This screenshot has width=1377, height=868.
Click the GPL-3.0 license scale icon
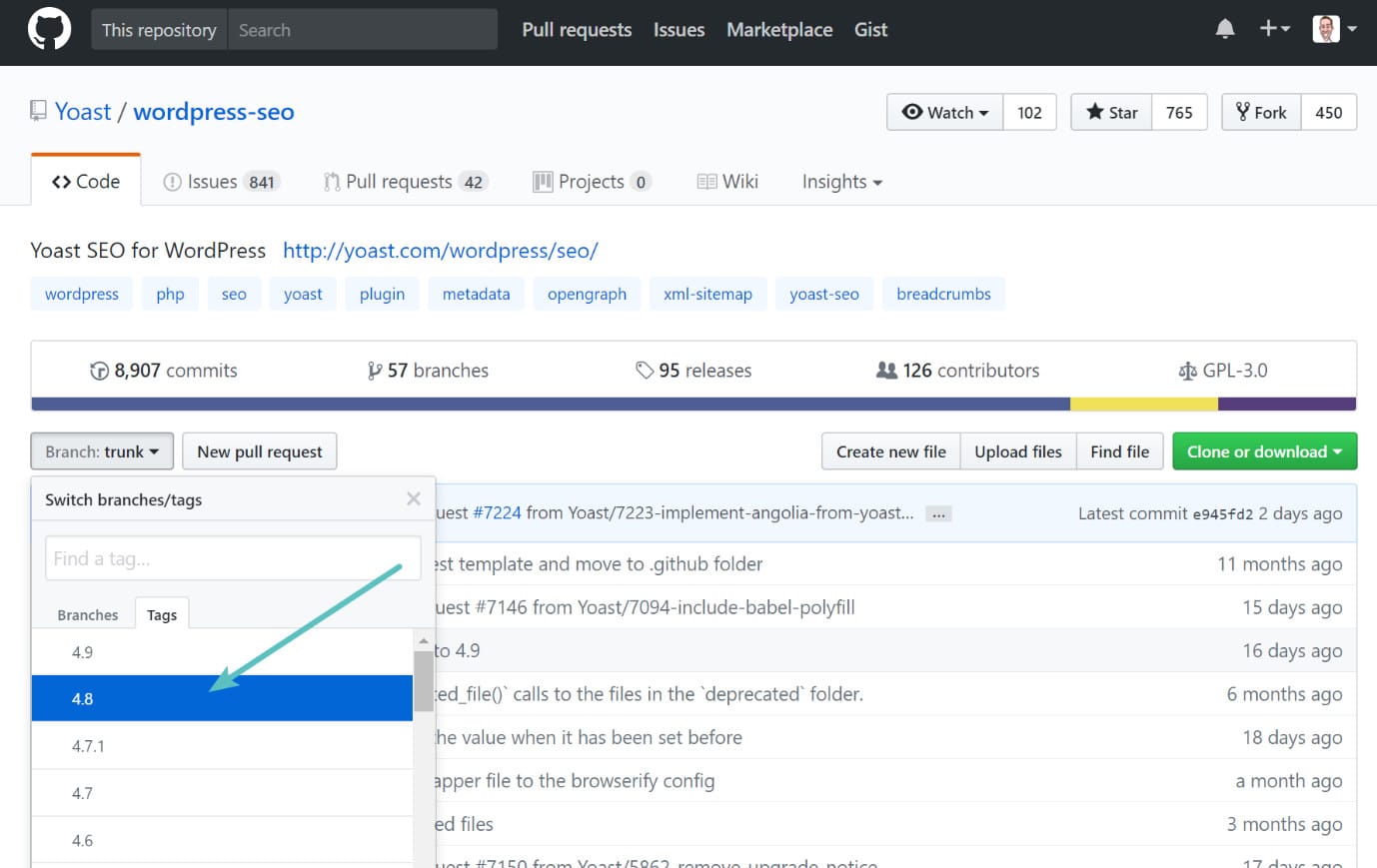click(1188, 370)
